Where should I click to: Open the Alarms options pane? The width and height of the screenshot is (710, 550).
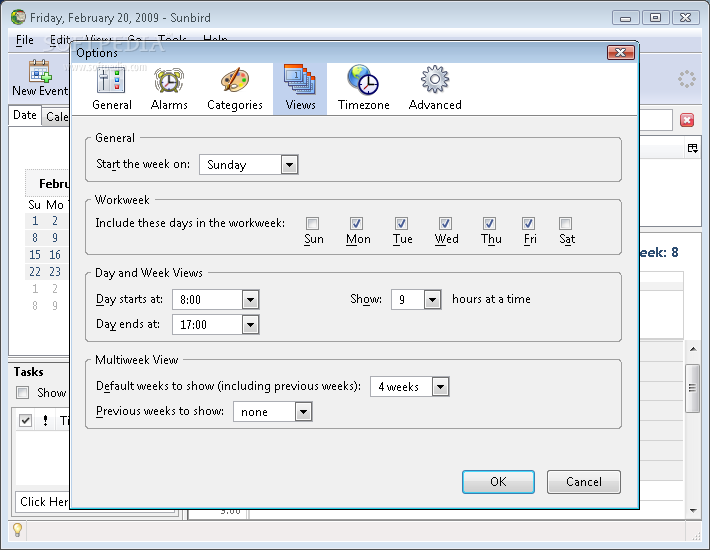[x=169, y=89]
